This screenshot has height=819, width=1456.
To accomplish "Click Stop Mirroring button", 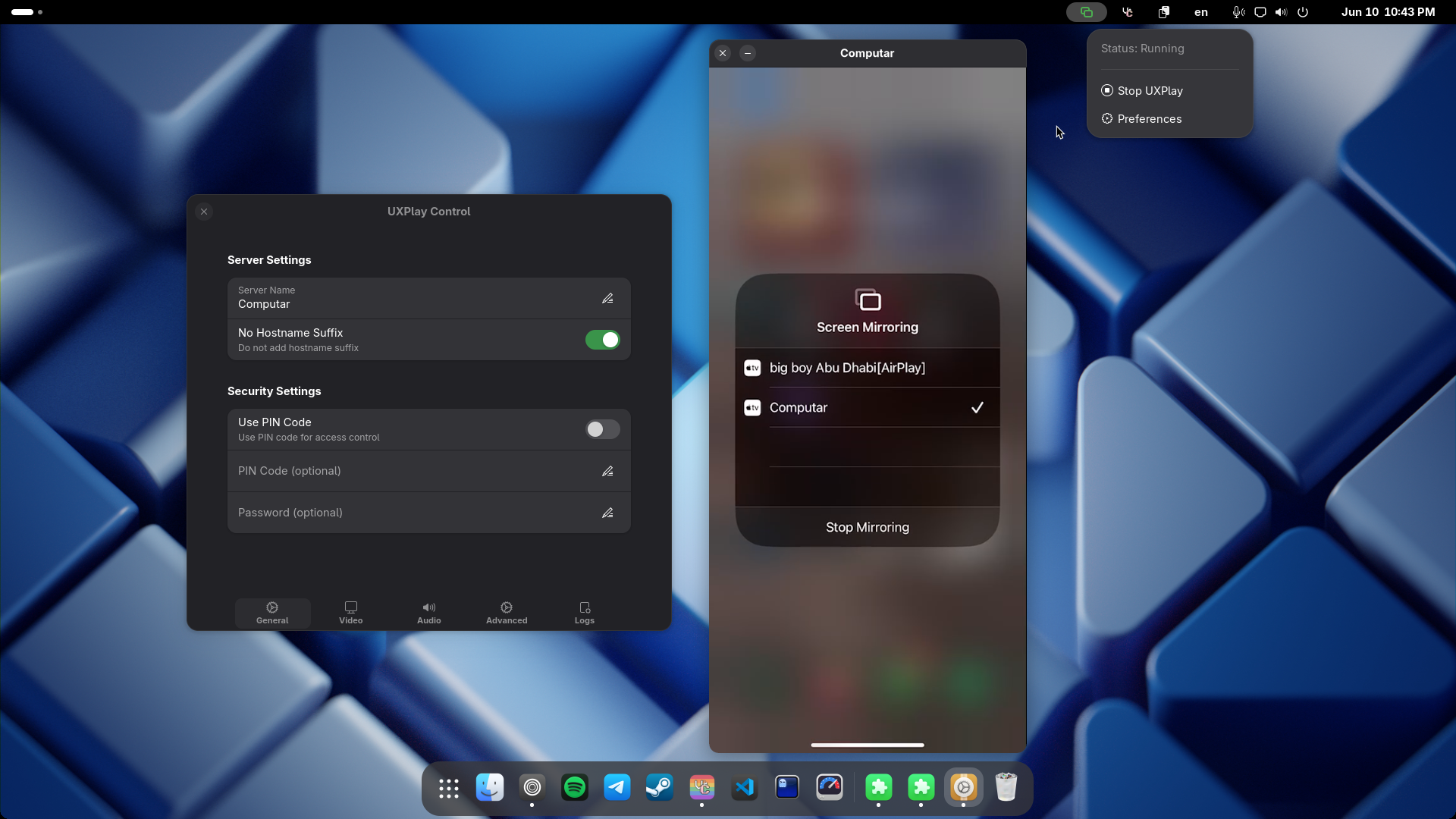I will coord(868,528).
